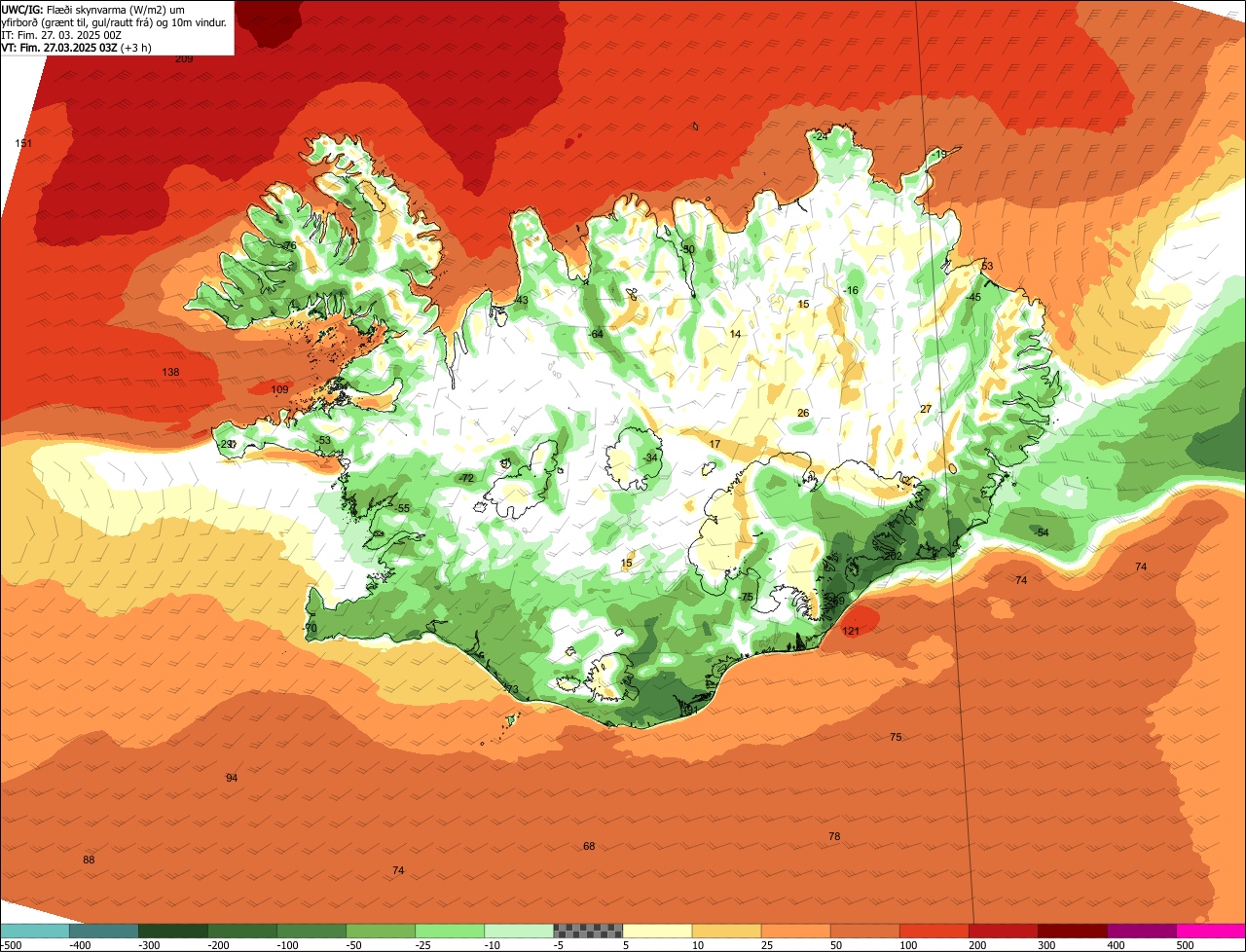Image resolution: width=1246 pixels, height=952 pixels.
Task: Click the map value 14
Action: click(735, 334)
